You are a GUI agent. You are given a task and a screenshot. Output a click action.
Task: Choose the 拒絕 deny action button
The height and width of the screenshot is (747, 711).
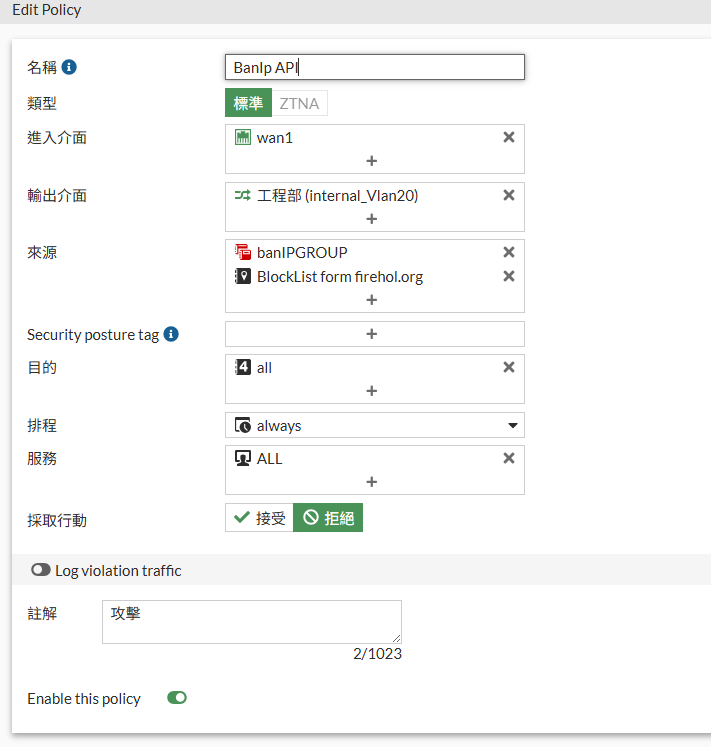tap(328, 518)
